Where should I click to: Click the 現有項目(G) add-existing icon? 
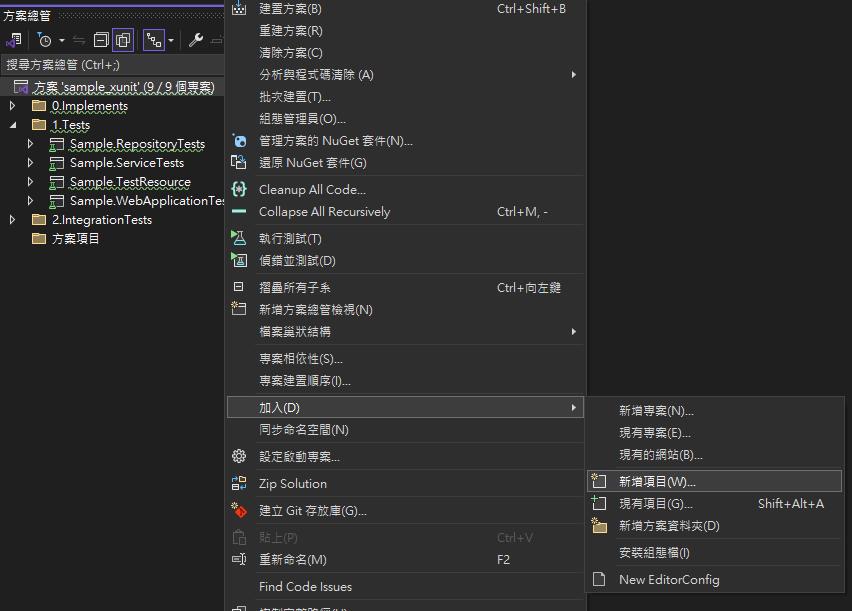coord(599,504)
